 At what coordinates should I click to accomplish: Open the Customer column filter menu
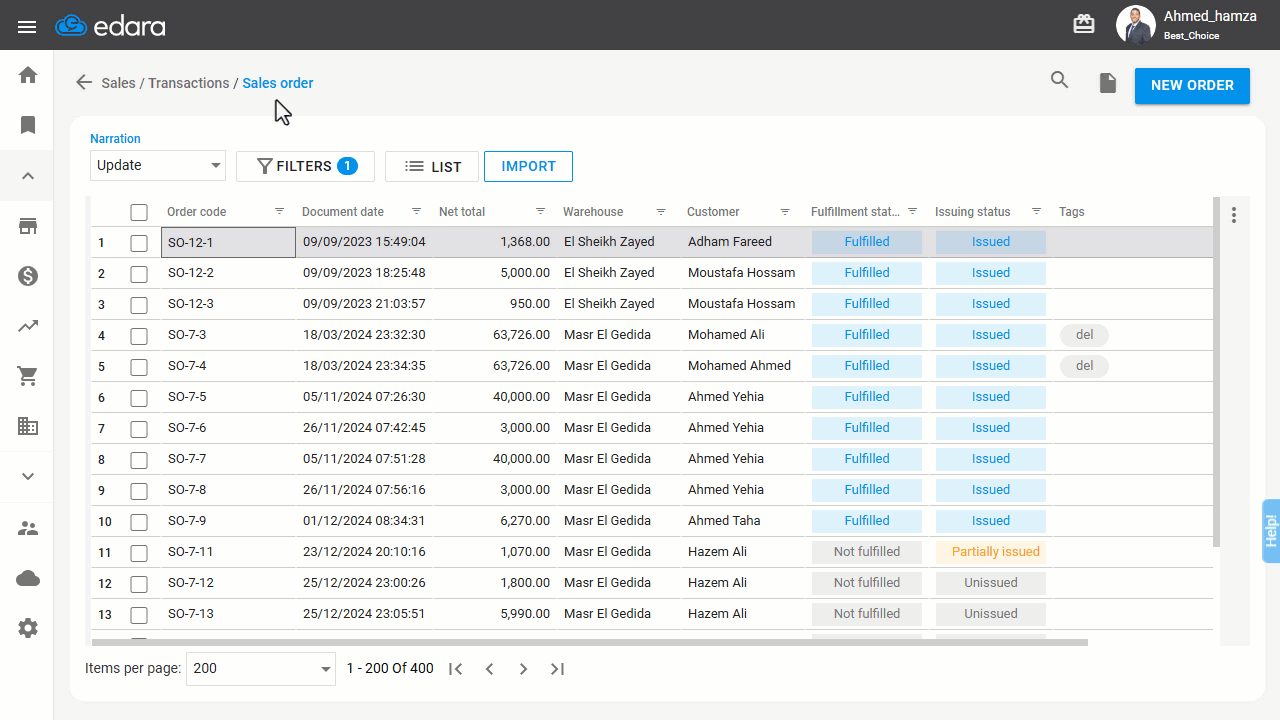tap(785, 211)
